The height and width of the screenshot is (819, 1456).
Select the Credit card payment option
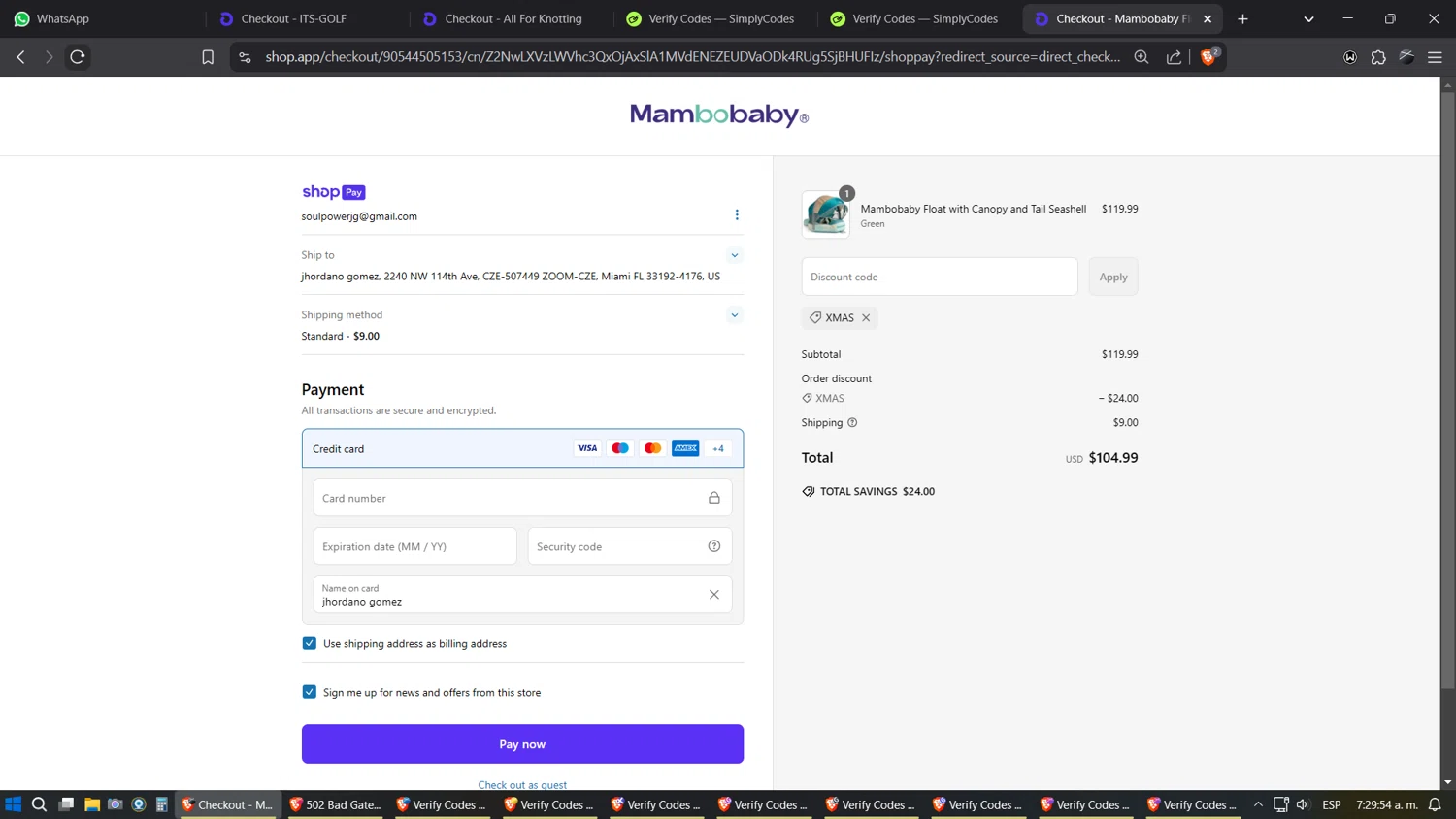tap(522, 448)
